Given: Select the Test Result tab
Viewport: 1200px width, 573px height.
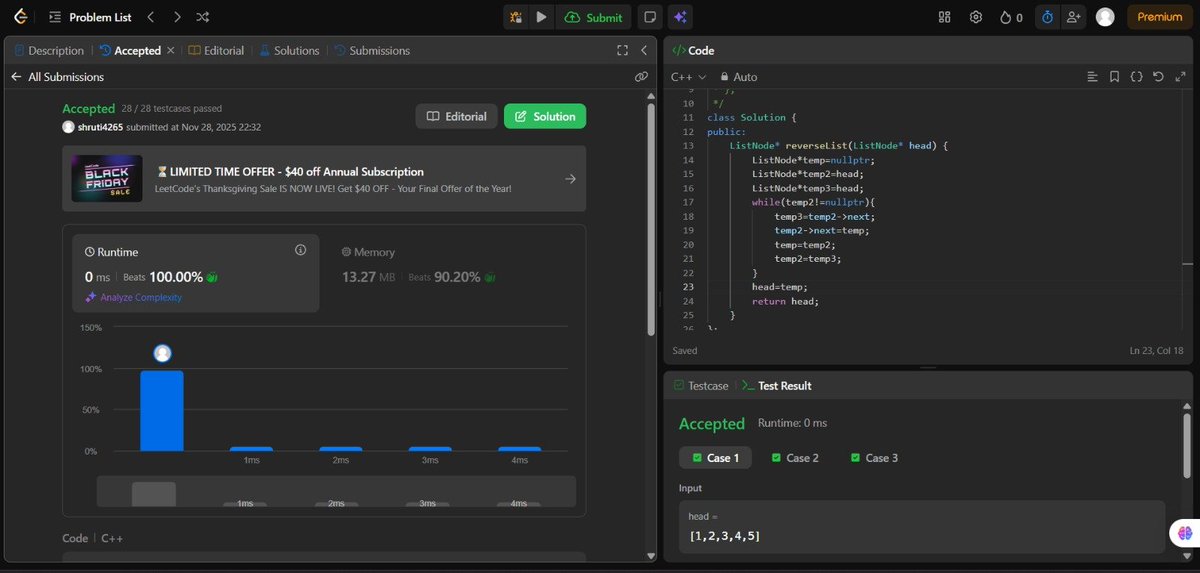Looking at the screenshot, I should (776, 386).
